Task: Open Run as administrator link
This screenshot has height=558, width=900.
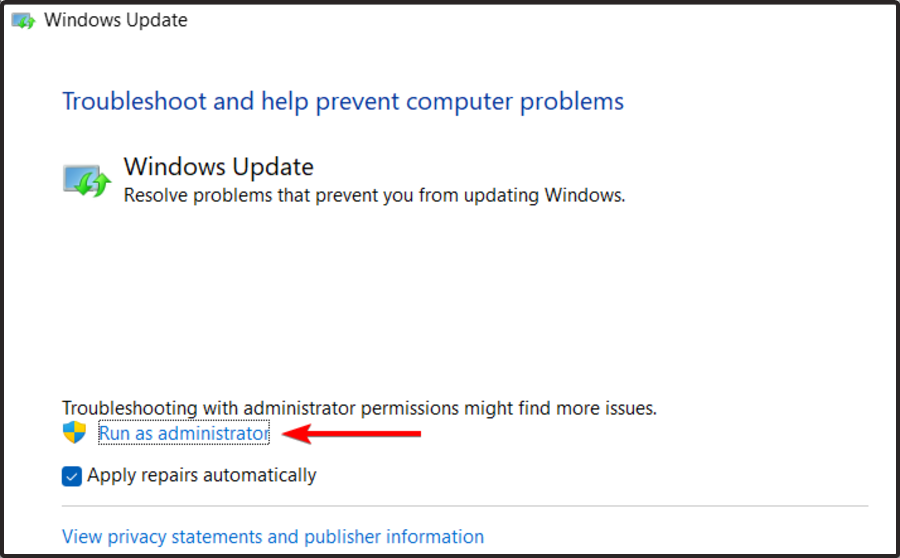Action: click(x=184, y=433)
